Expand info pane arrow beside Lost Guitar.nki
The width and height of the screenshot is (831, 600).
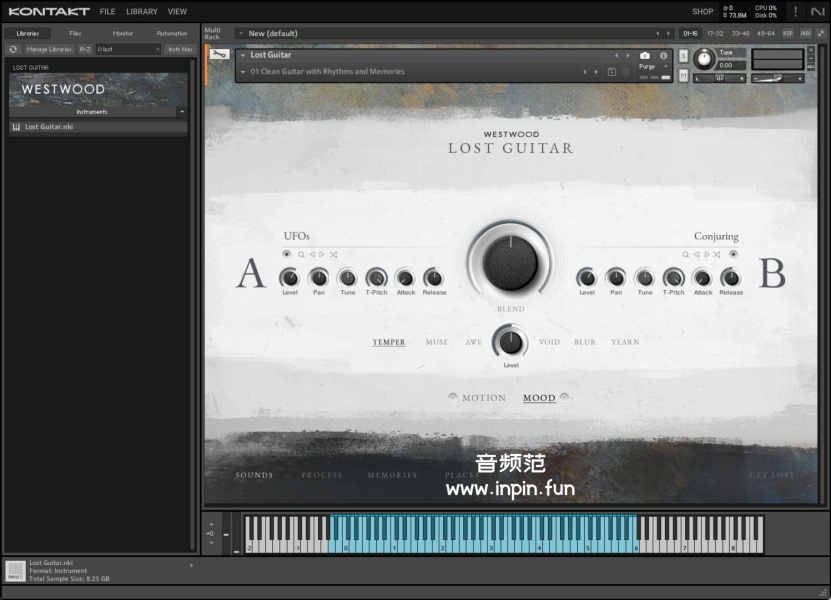[x=191, y=566]
